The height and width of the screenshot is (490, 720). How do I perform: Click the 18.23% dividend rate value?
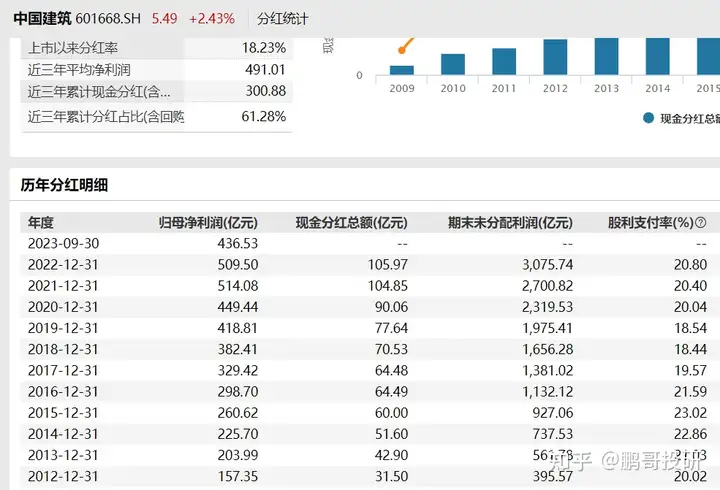[x=264, y=48]
